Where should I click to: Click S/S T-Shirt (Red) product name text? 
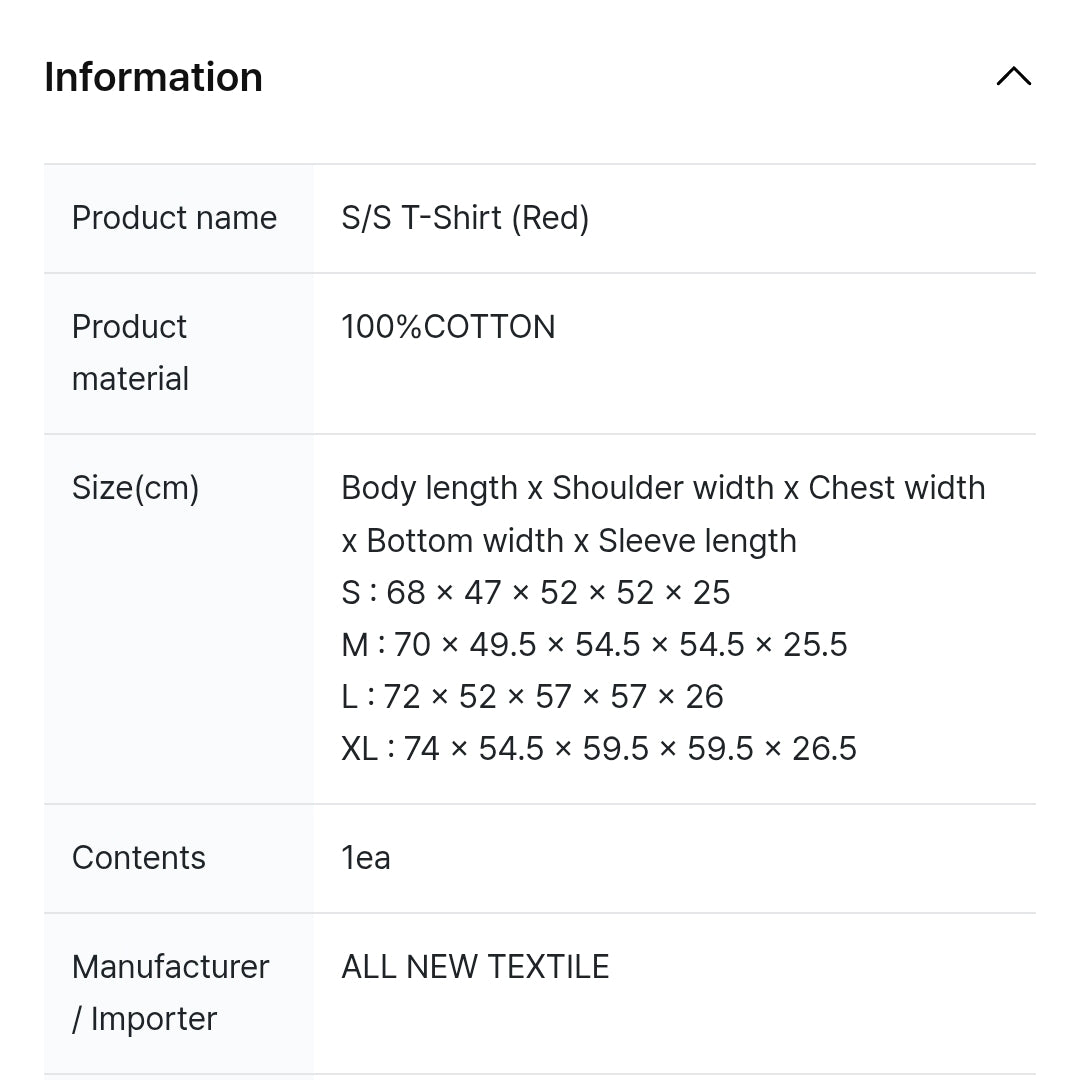[465, 218]
